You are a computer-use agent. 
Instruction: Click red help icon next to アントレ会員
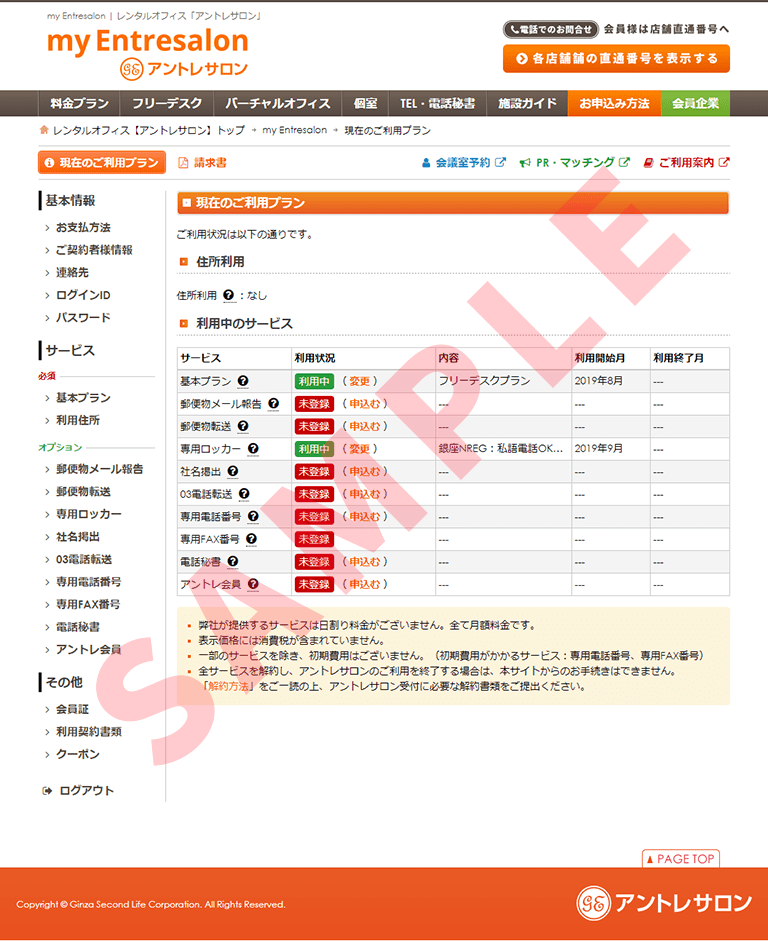pyautogui.click(x=253, y=584)
